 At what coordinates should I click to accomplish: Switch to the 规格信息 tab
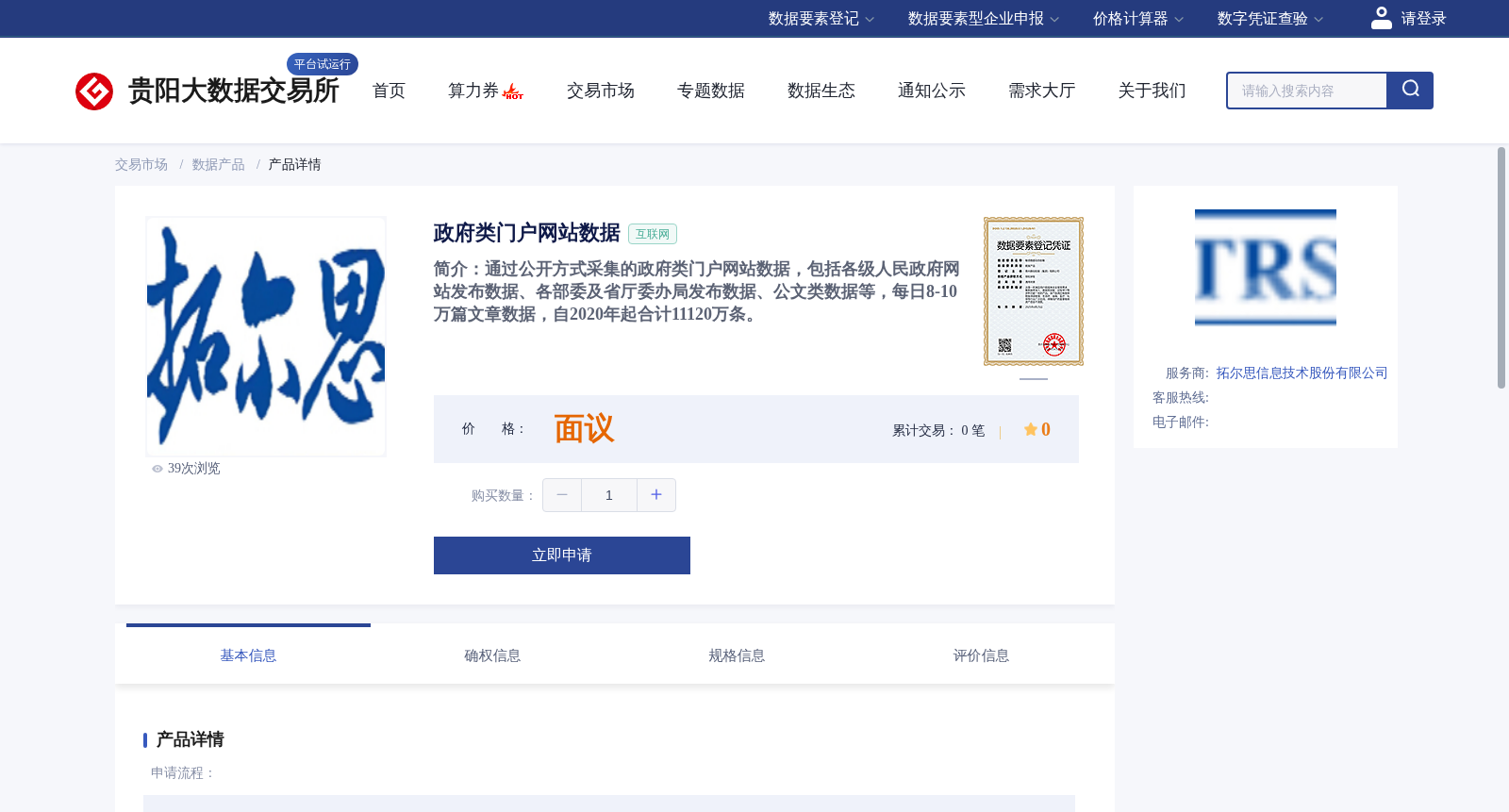pos(737,655)
